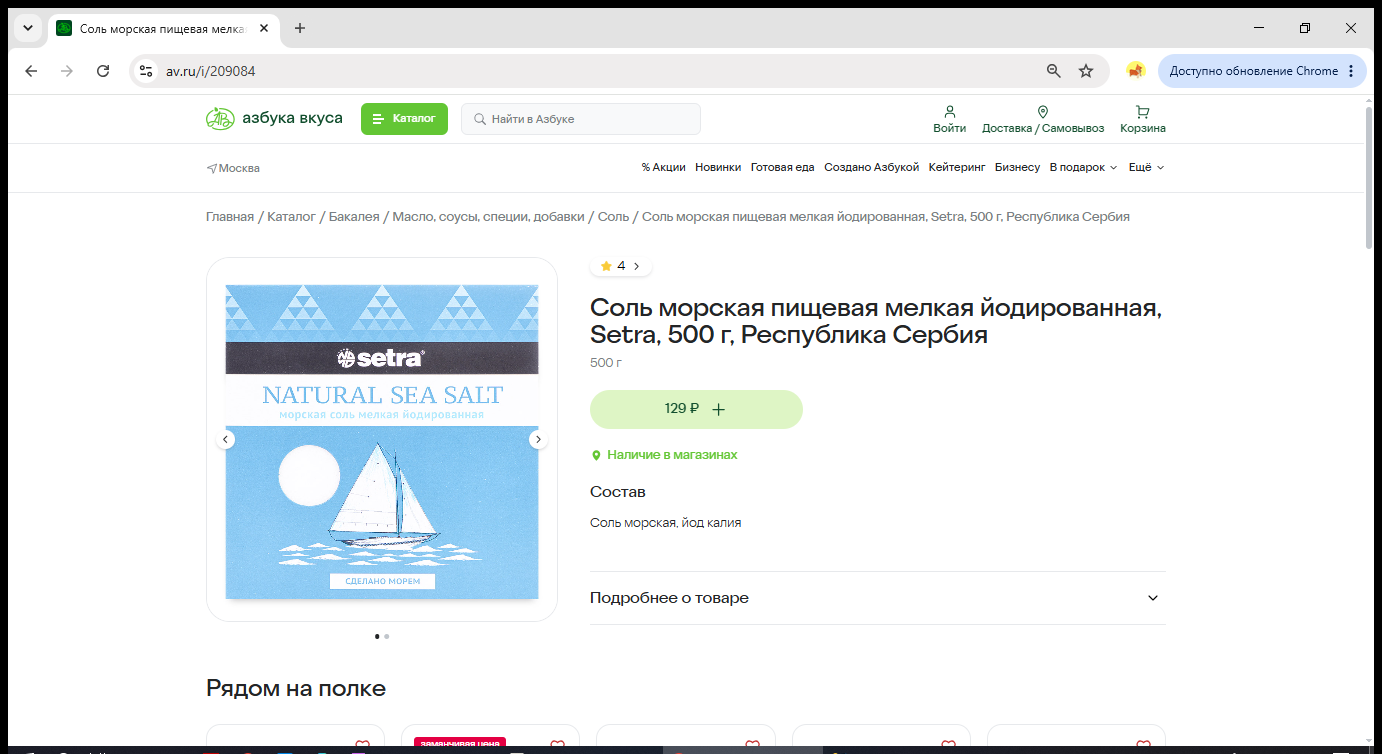Click the Azbuka Vkusa logo
Screen dimensions: 1382x754
[x=274, y=119]
